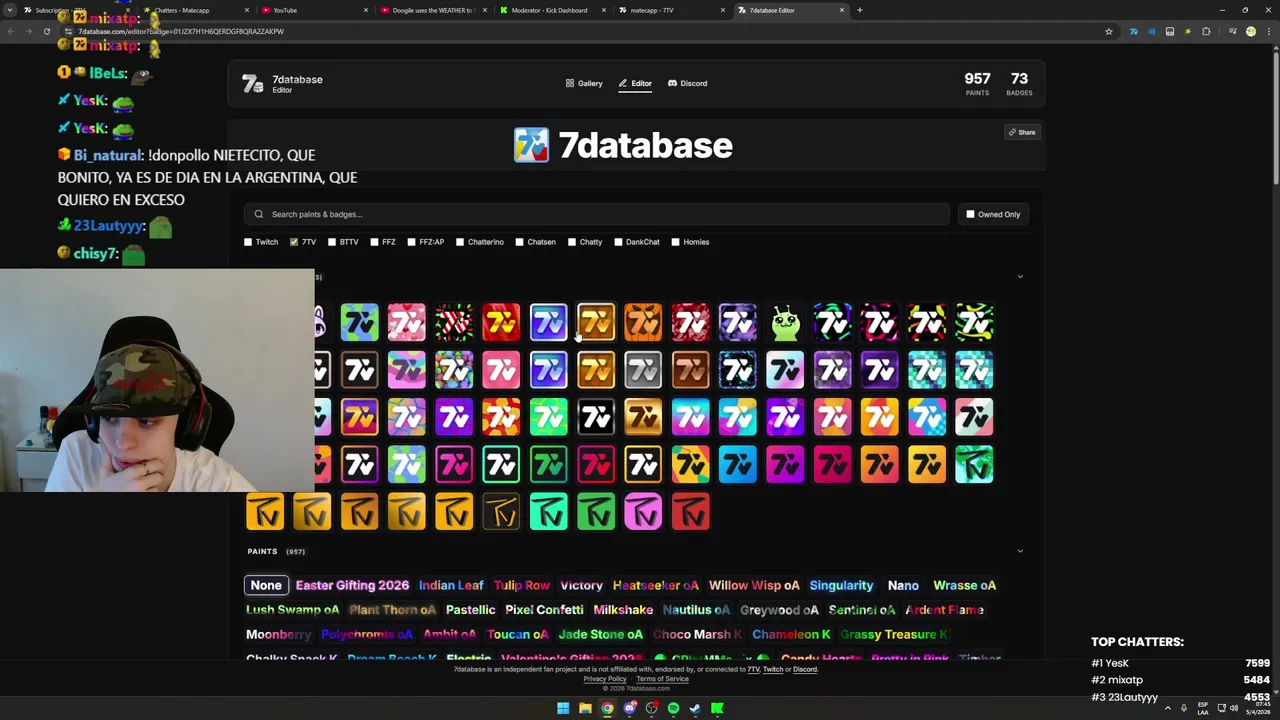Choose the bronze 7TV badge
1280x720 pixels.
pyautogui.click(x=690, y=370)
